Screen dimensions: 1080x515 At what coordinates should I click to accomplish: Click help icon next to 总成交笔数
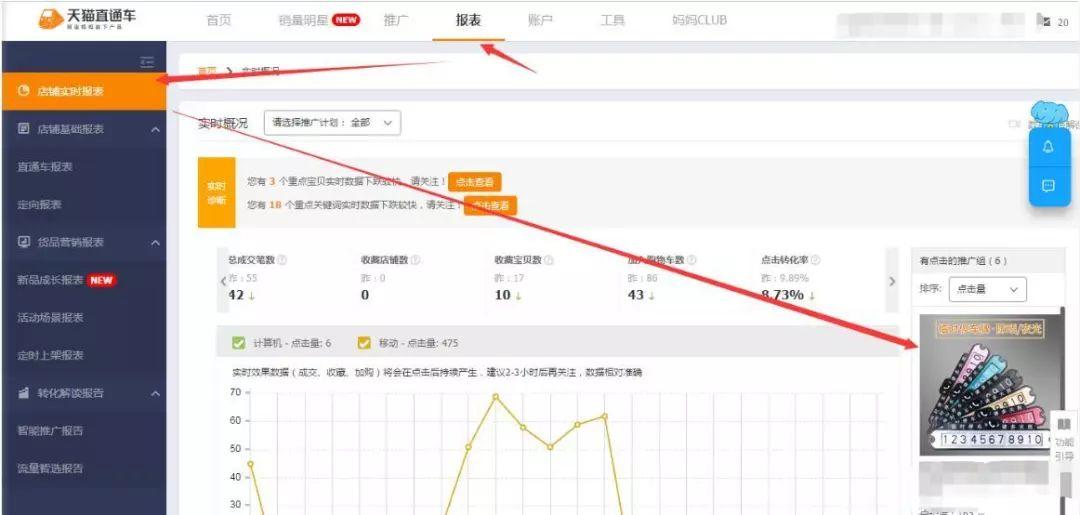pos(282,260)
